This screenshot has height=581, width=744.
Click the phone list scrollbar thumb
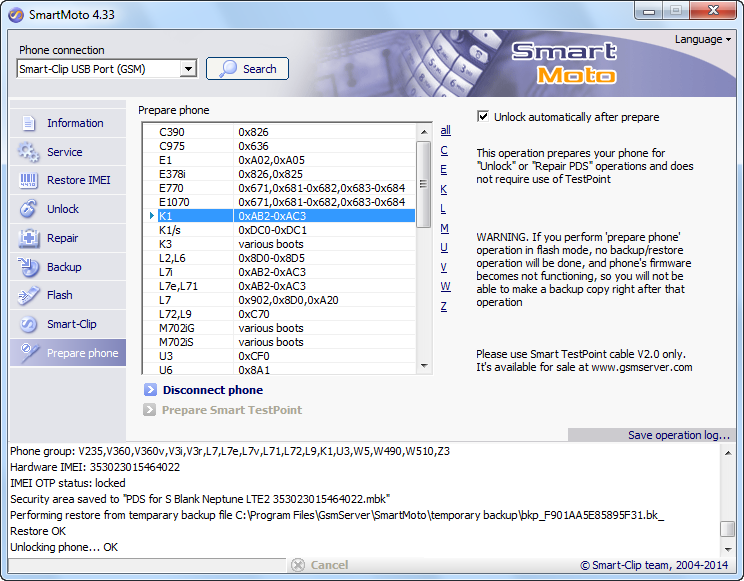[424, 184]
